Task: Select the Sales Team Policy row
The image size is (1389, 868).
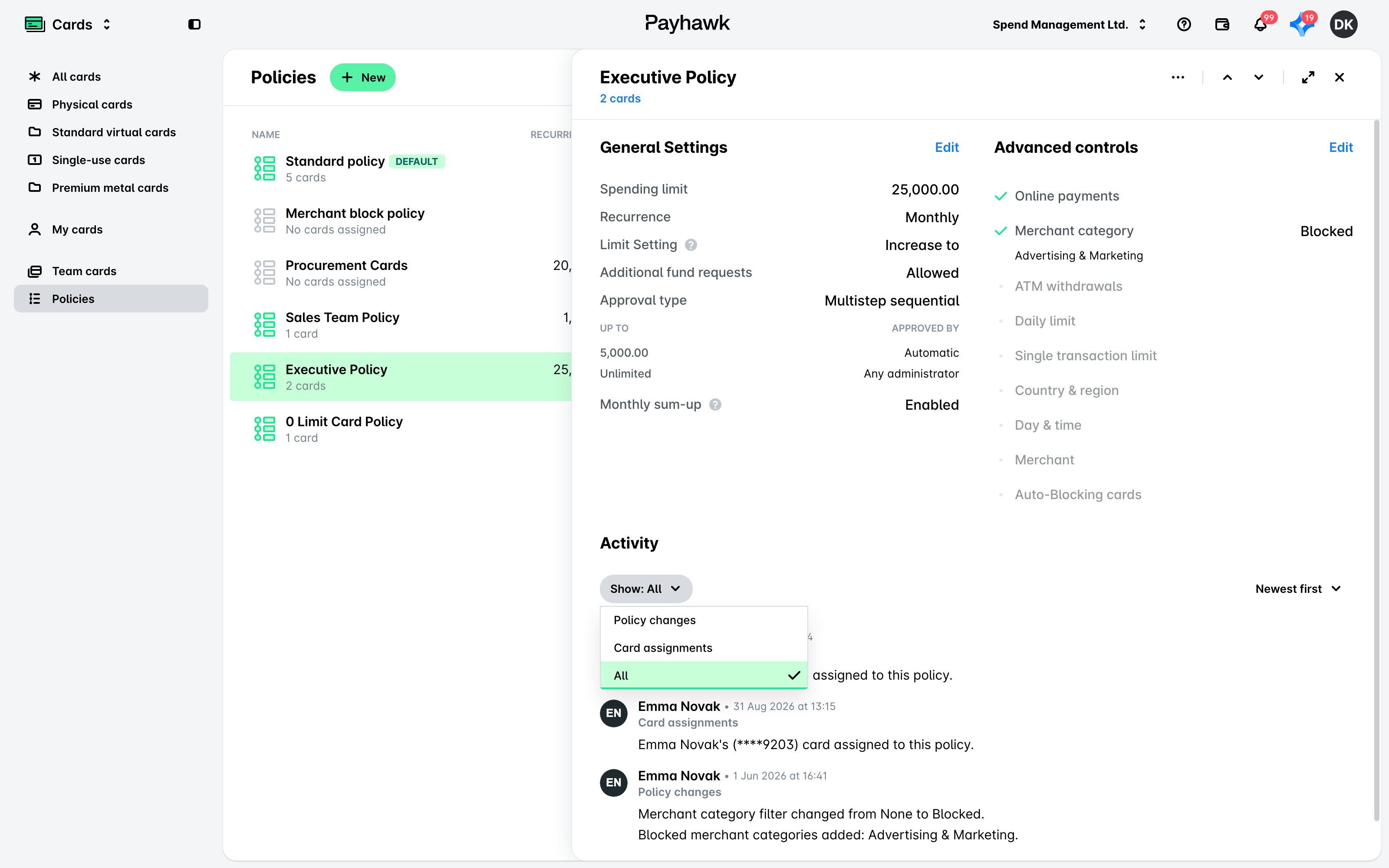Action: tap(401, 325)
